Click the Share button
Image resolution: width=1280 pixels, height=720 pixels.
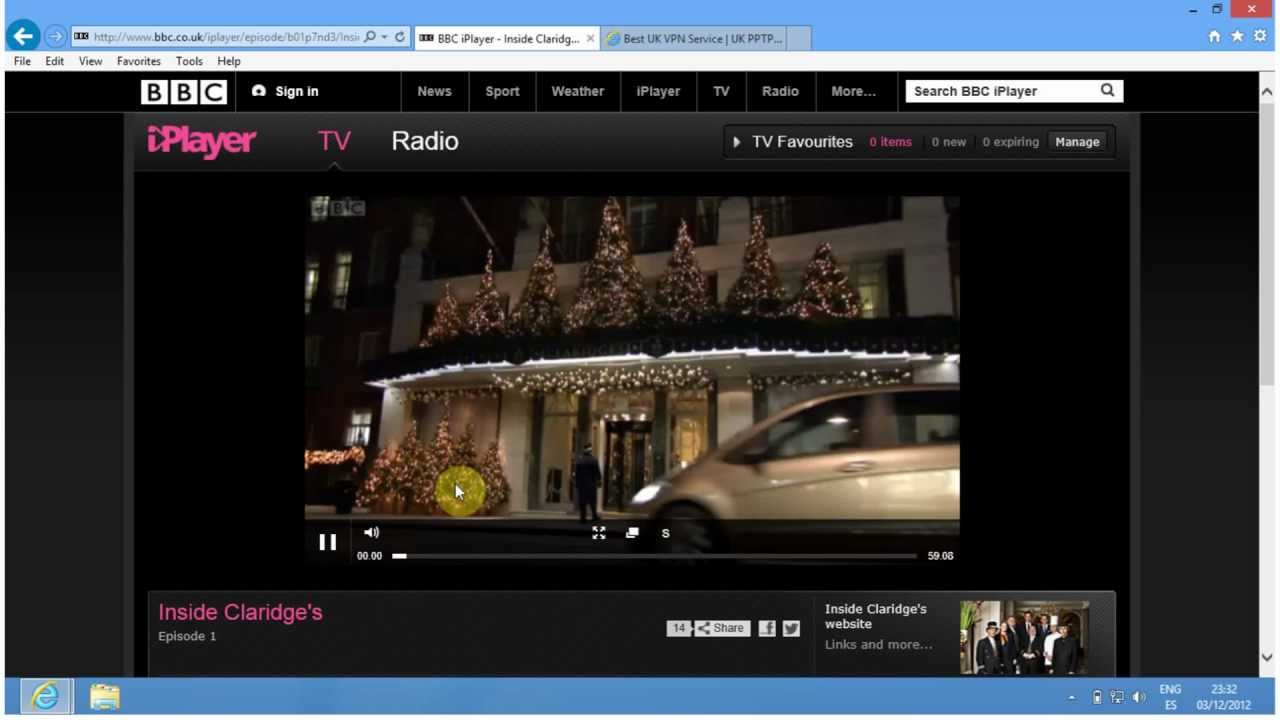click(721, 628)
